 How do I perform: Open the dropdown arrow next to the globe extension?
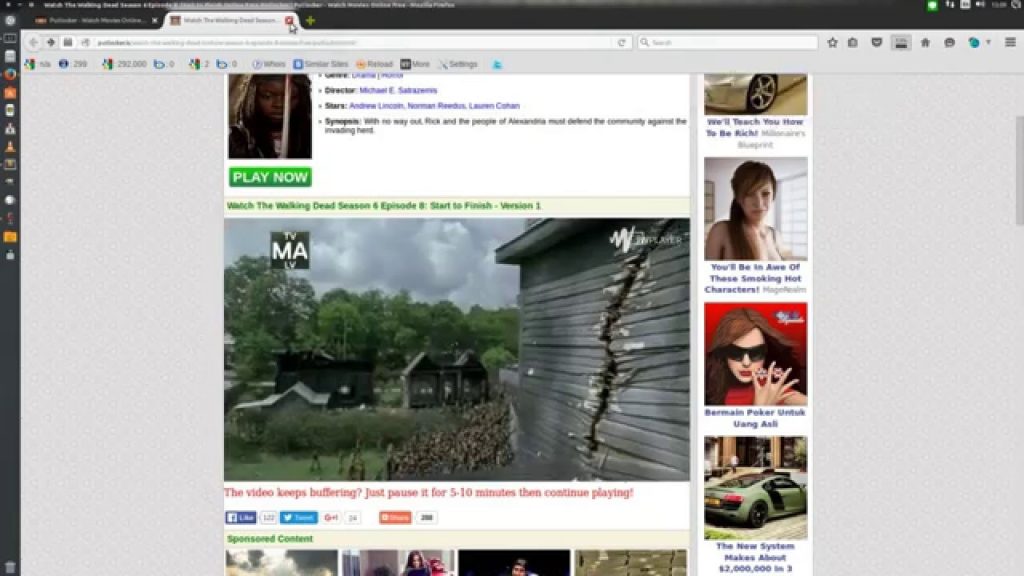[x=988, y=42]
